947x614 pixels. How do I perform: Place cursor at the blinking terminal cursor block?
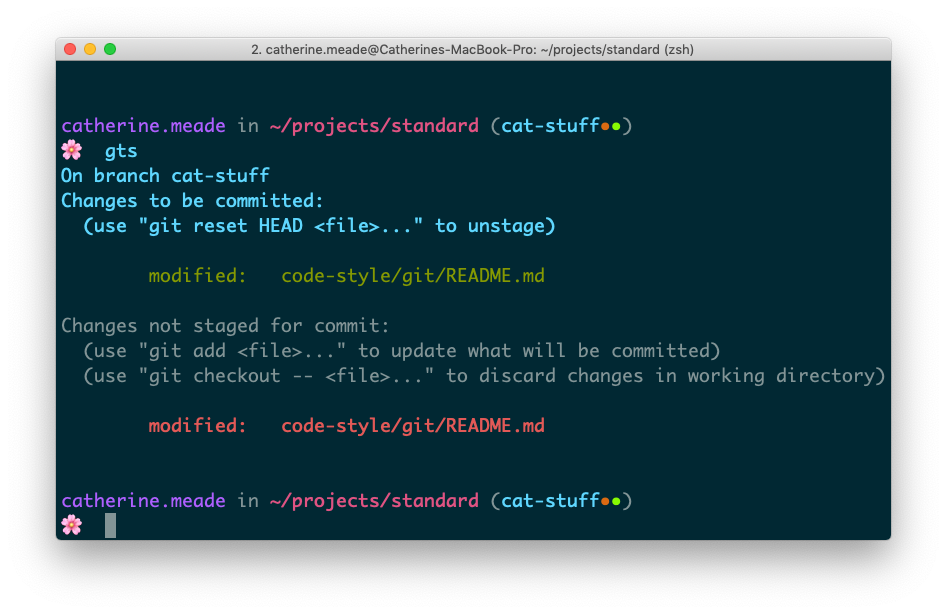coord(108,524)
